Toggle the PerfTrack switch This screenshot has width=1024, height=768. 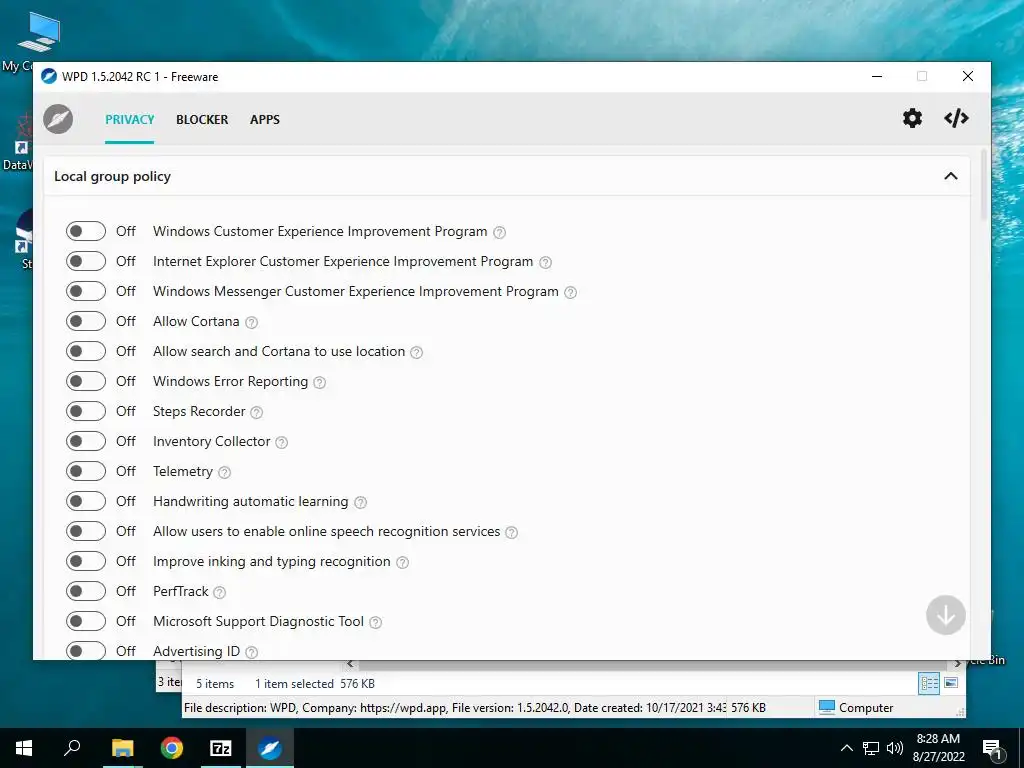coord(86,592)
